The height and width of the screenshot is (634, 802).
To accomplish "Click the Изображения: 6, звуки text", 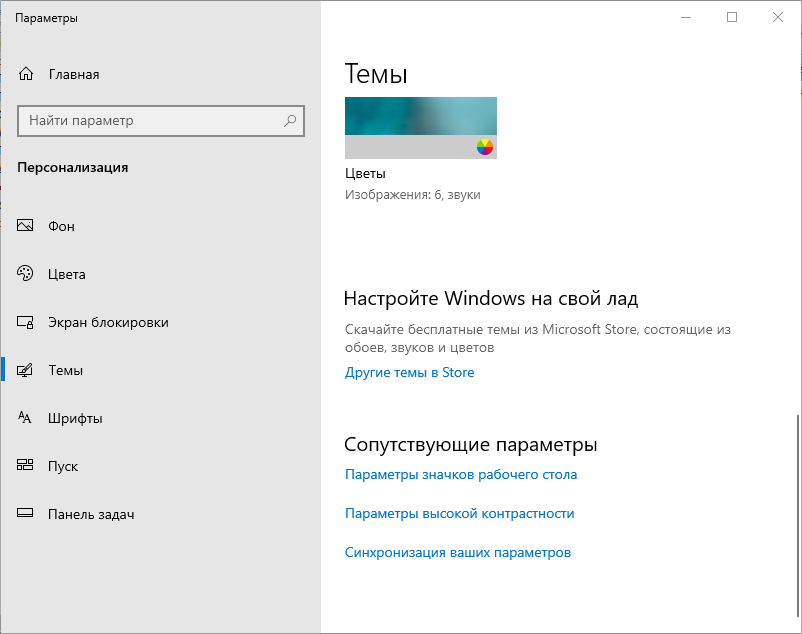I will (413, 194).
